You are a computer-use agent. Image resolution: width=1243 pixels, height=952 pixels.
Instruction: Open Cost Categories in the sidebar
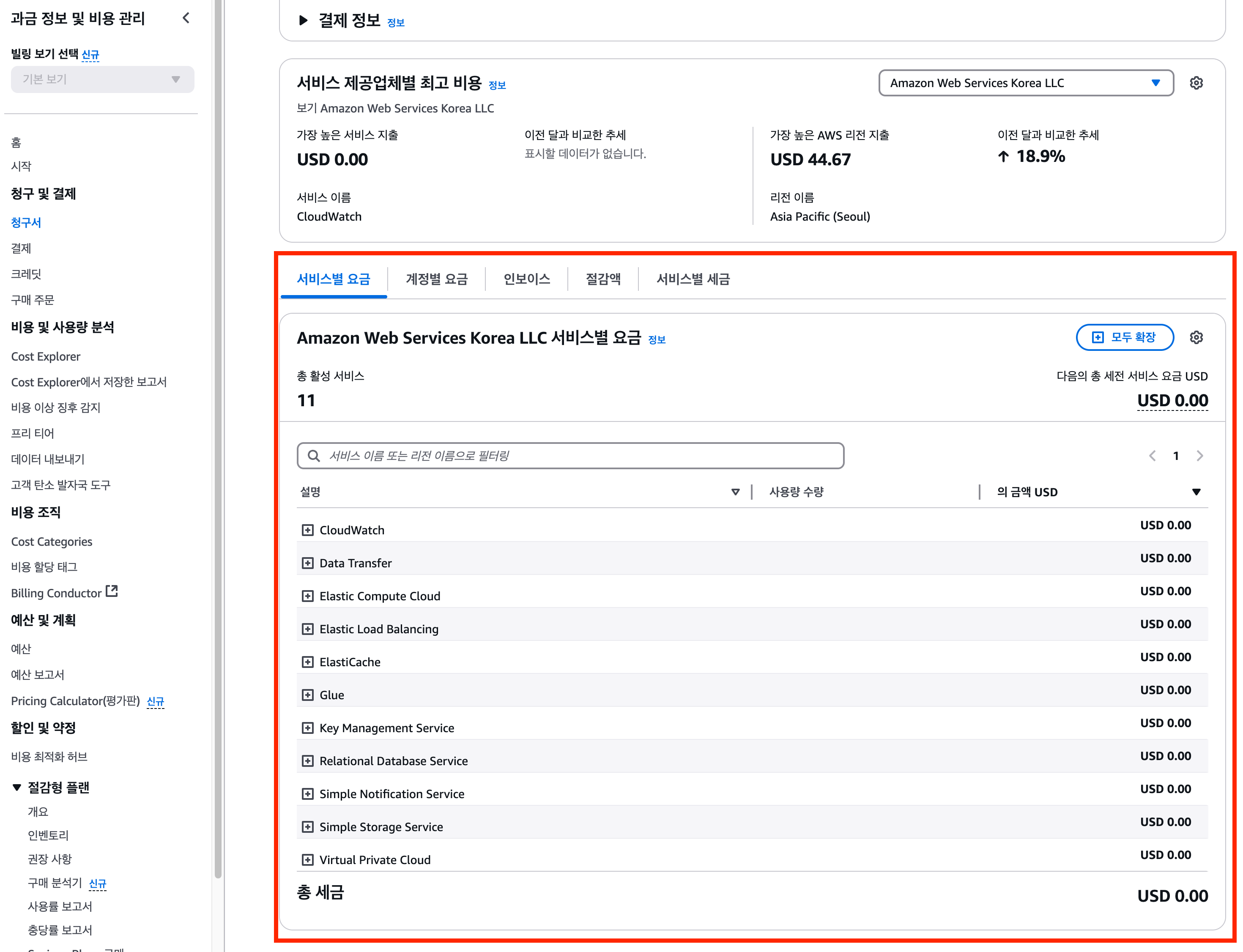[x=52, y=542]
